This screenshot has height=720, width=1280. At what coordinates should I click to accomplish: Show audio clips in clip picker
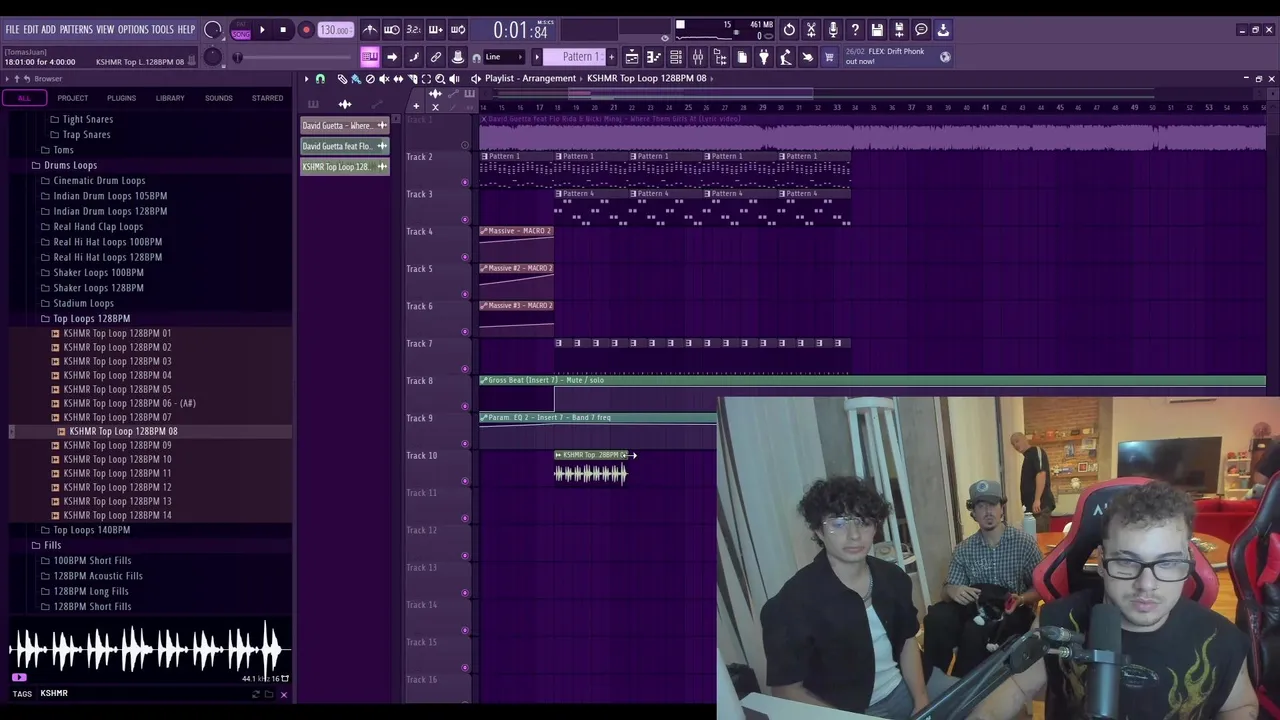click(345, 104)
